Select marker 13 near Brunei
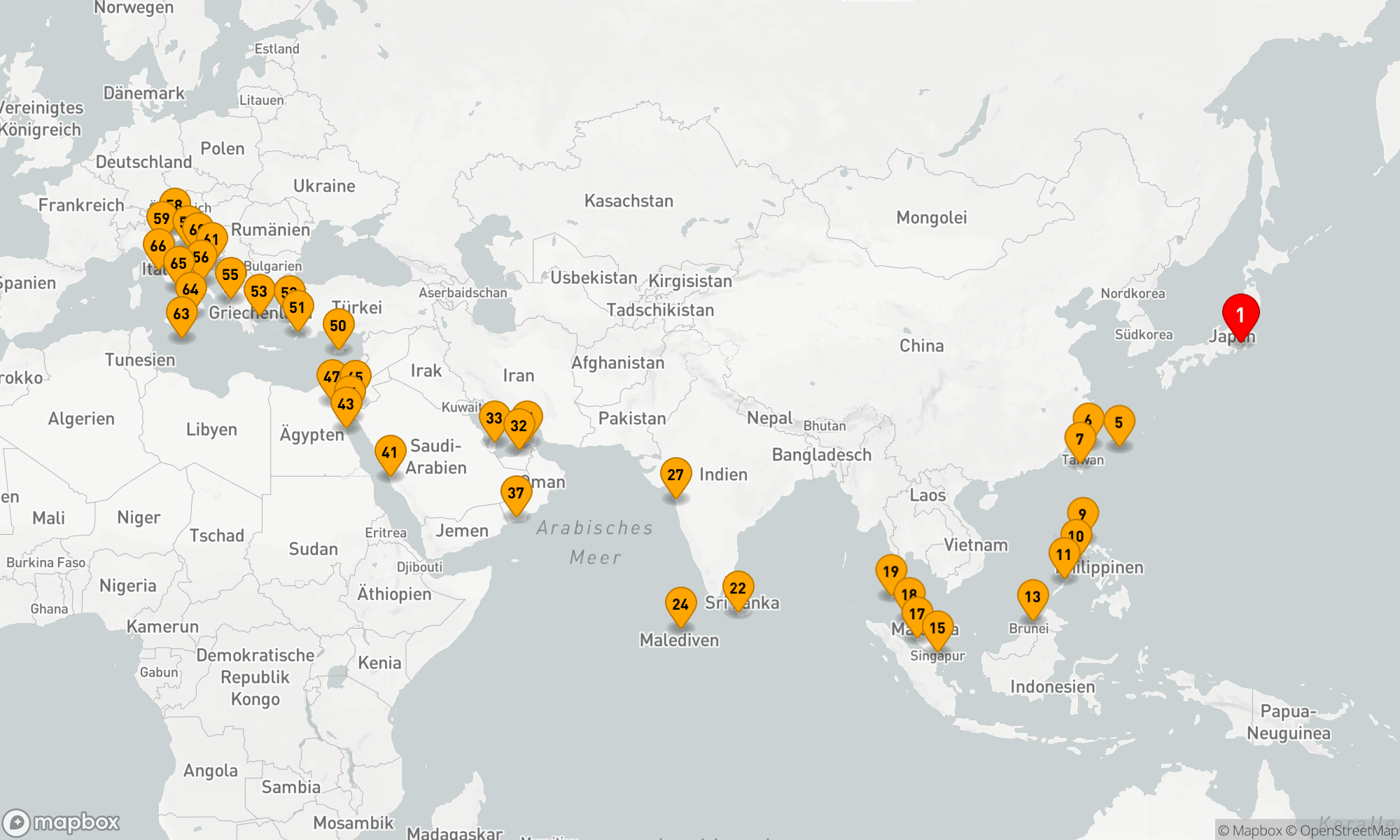The width and height of the screenshot is (1400, 840). [1032, 597]
